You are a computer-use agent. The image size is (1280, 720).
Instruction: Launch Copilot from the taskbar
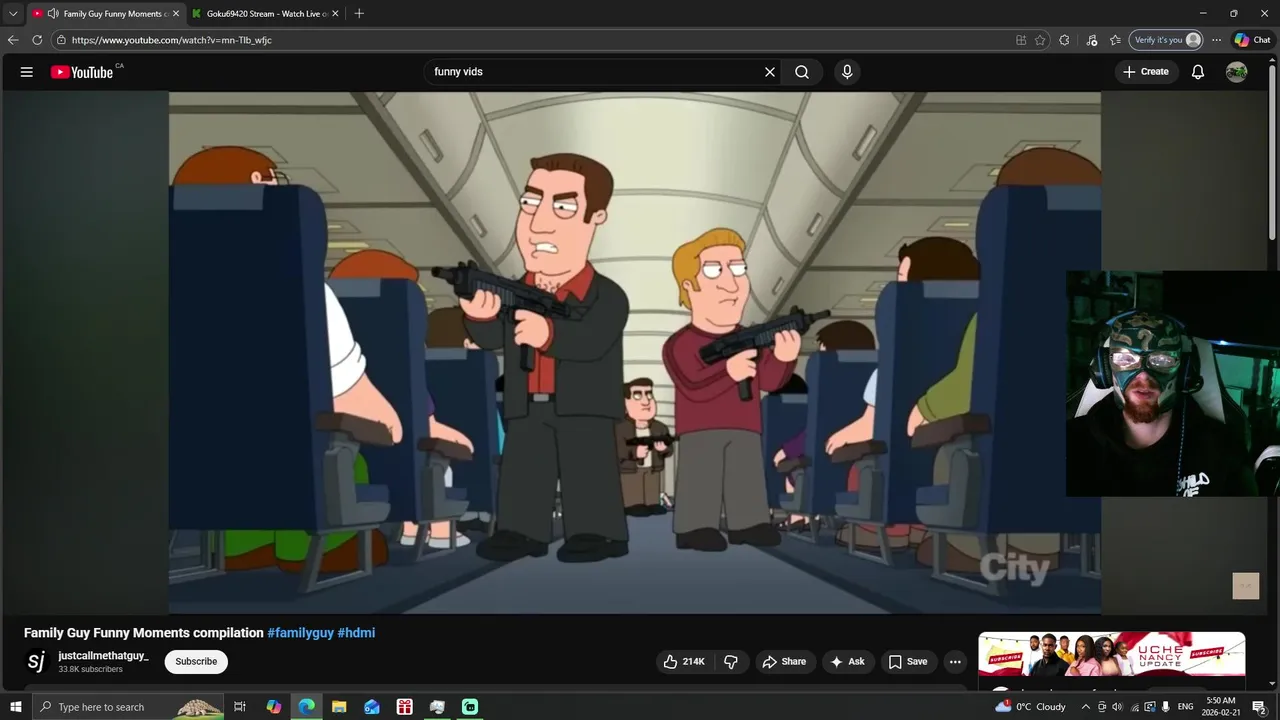pos(274,707)
